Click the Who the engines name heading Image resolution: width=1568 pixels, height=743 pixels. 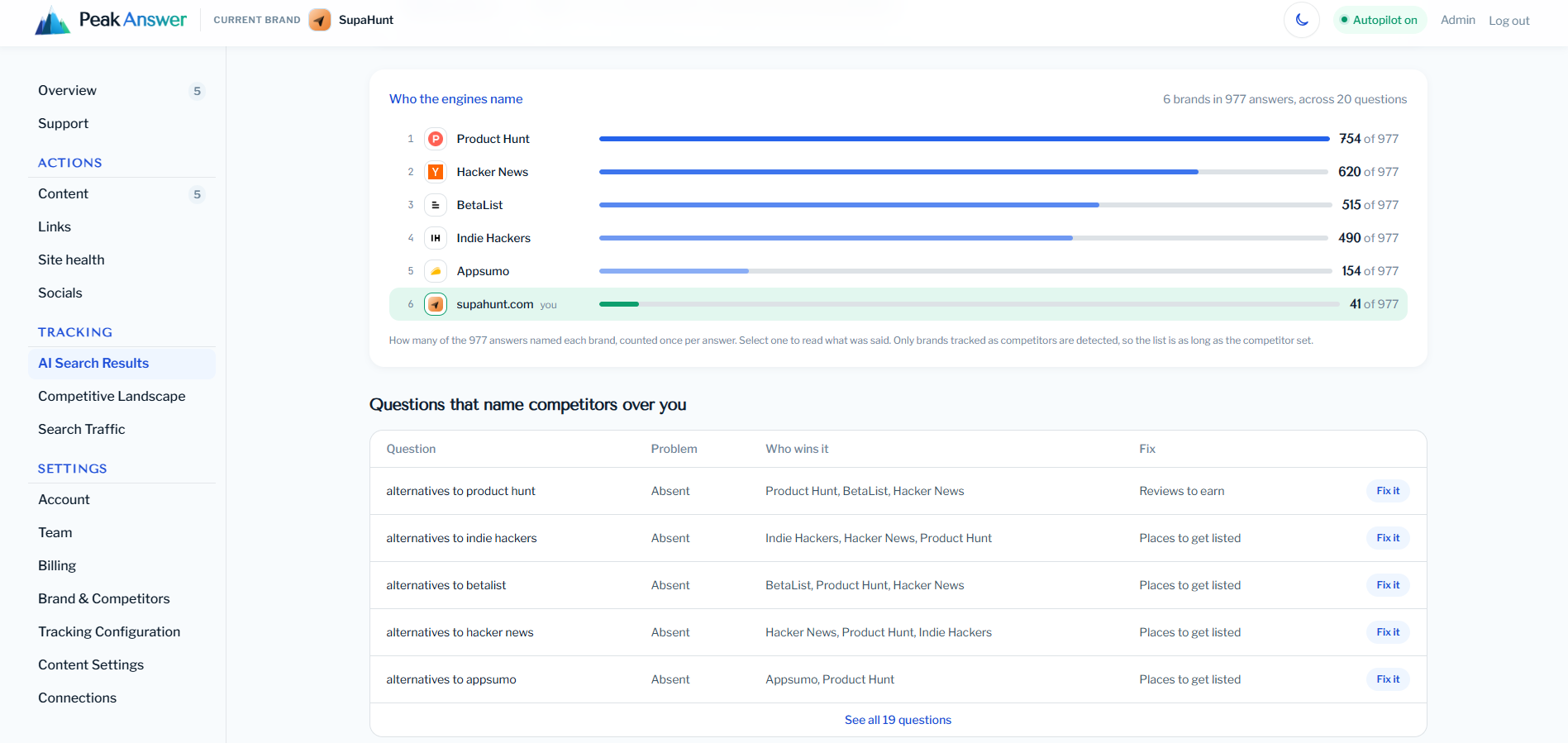[455, 99]
